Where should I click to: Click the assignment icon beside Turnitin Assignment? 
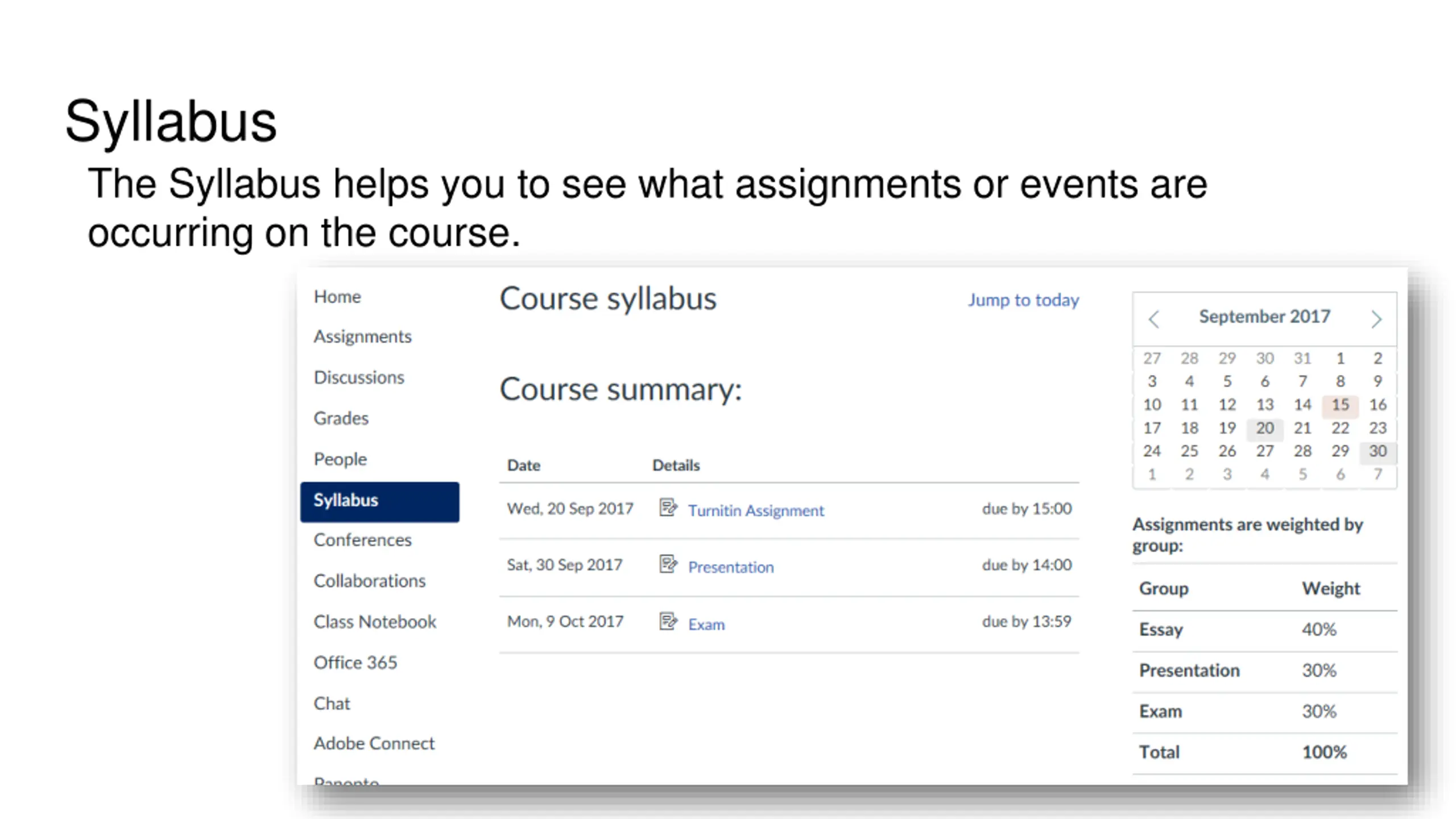[668, 507]
